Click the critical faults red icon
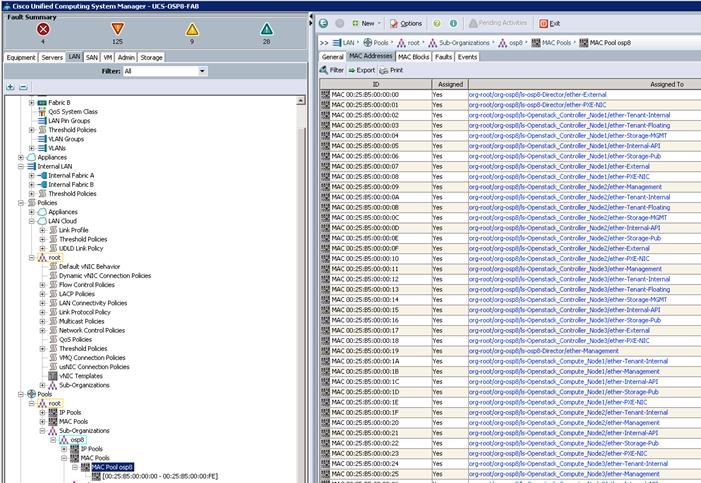This screenshot has width=701, height=483. tap(43, 30)
